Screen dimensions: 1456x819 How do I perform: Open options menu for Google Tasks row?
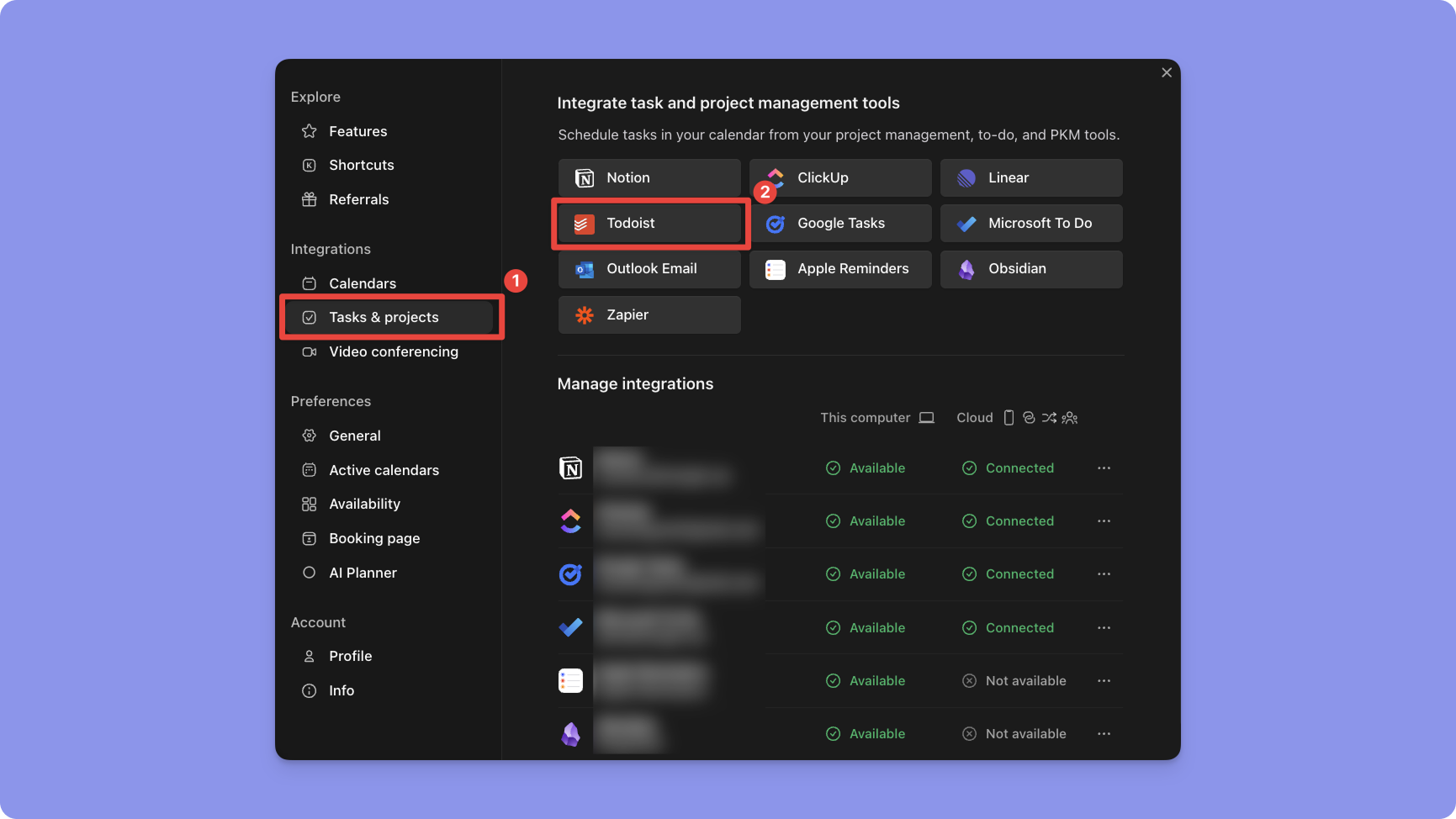pos(1104,574)
